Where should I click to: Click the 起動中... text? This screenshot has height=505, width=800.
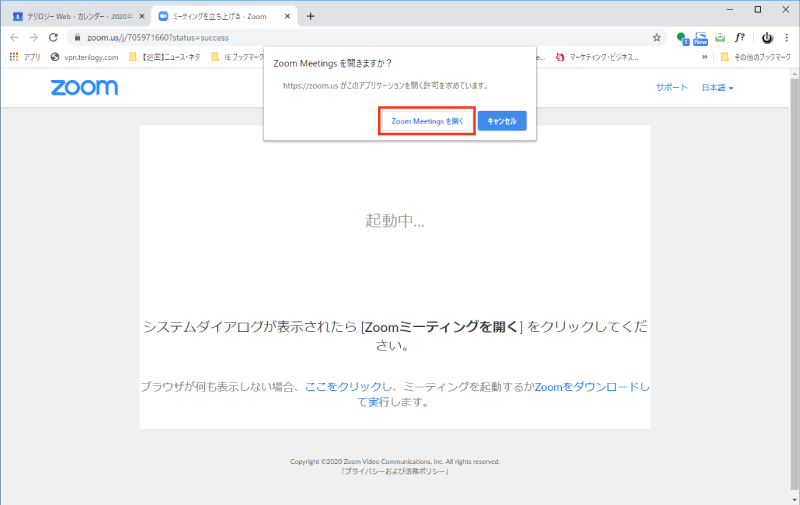[x=395, y=220]
